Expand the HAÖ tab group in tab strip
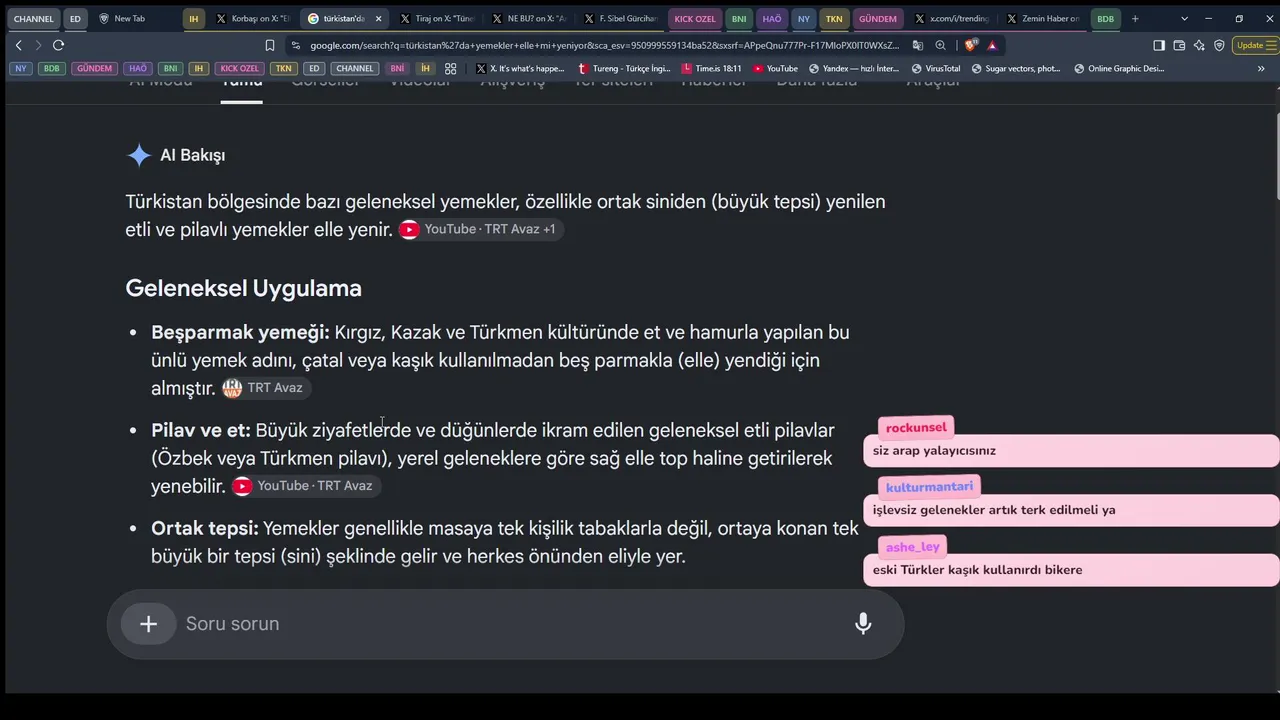Image resolution: width=1280 pixels, height=720 pixels. pyautogui.click(x=771, y=19)
